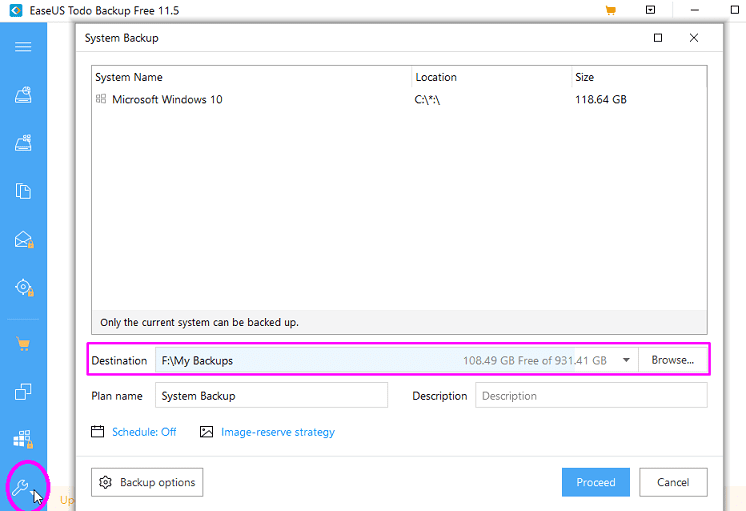
Task: Click the picture icon beside Image-reserve strategy
Action: click(206, 432)
